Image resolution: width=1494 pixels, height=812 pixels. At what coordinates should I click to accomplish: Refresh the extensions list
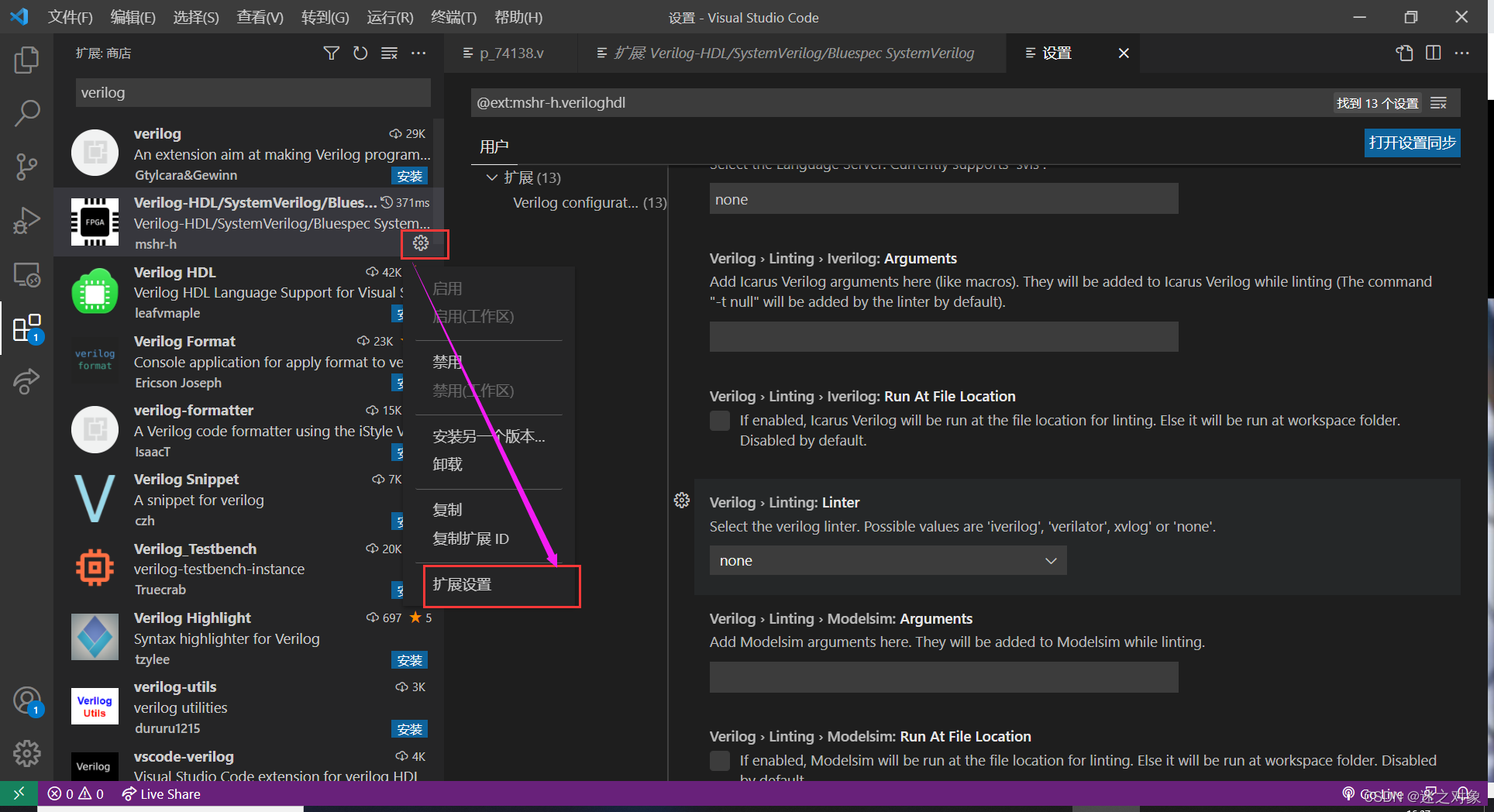(360, 53)
